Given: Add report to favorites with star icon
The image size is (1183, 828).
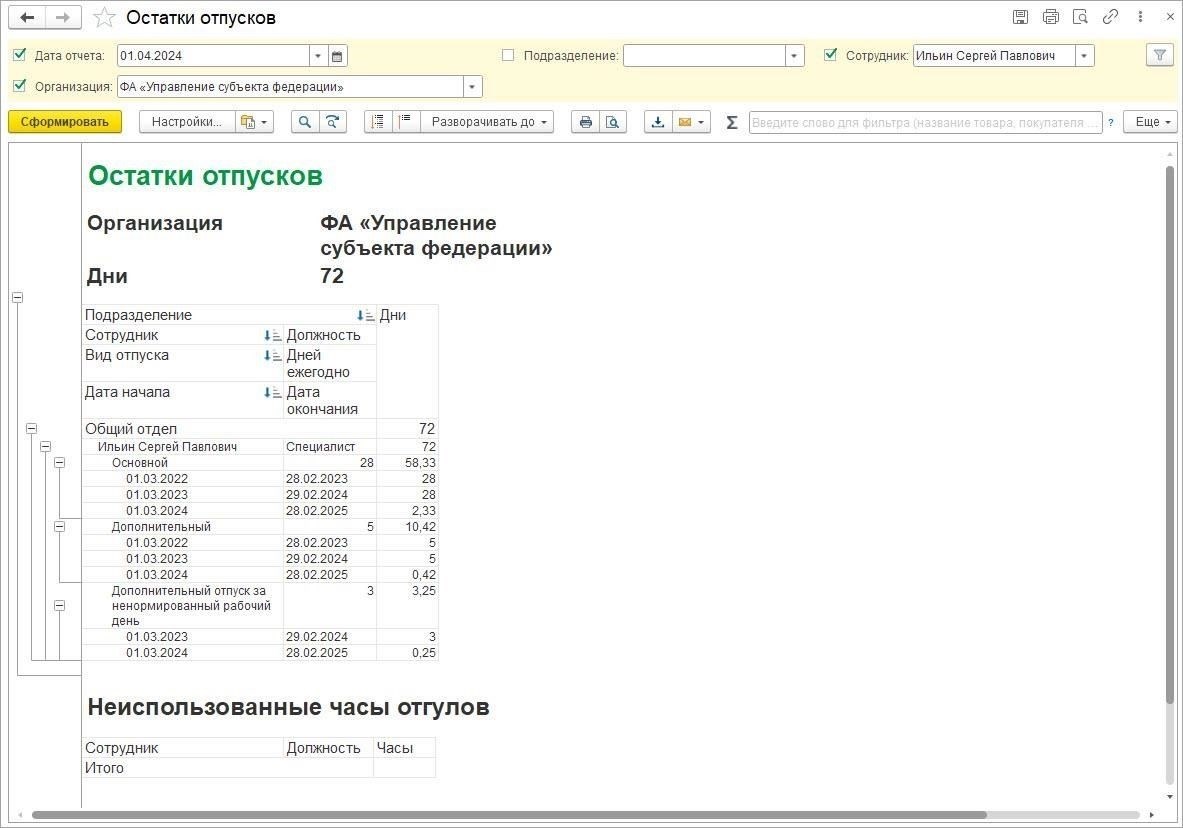Looking at the screenshot, I should (104, 18).
